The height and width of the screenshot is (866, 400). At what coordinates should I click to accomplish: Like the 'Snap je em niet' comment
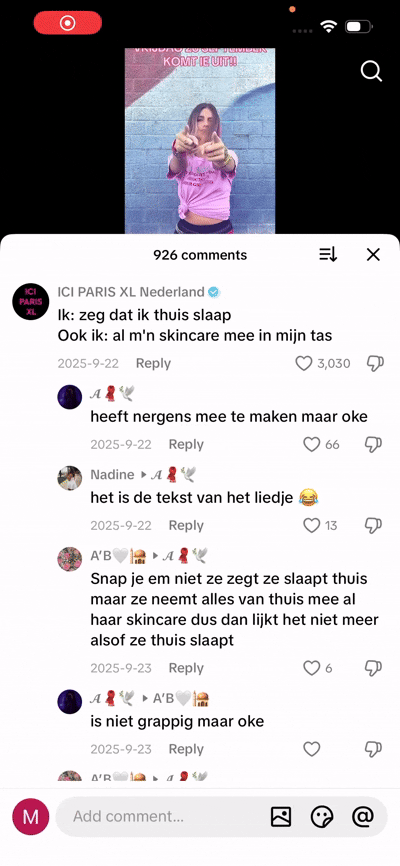(312, 668)
